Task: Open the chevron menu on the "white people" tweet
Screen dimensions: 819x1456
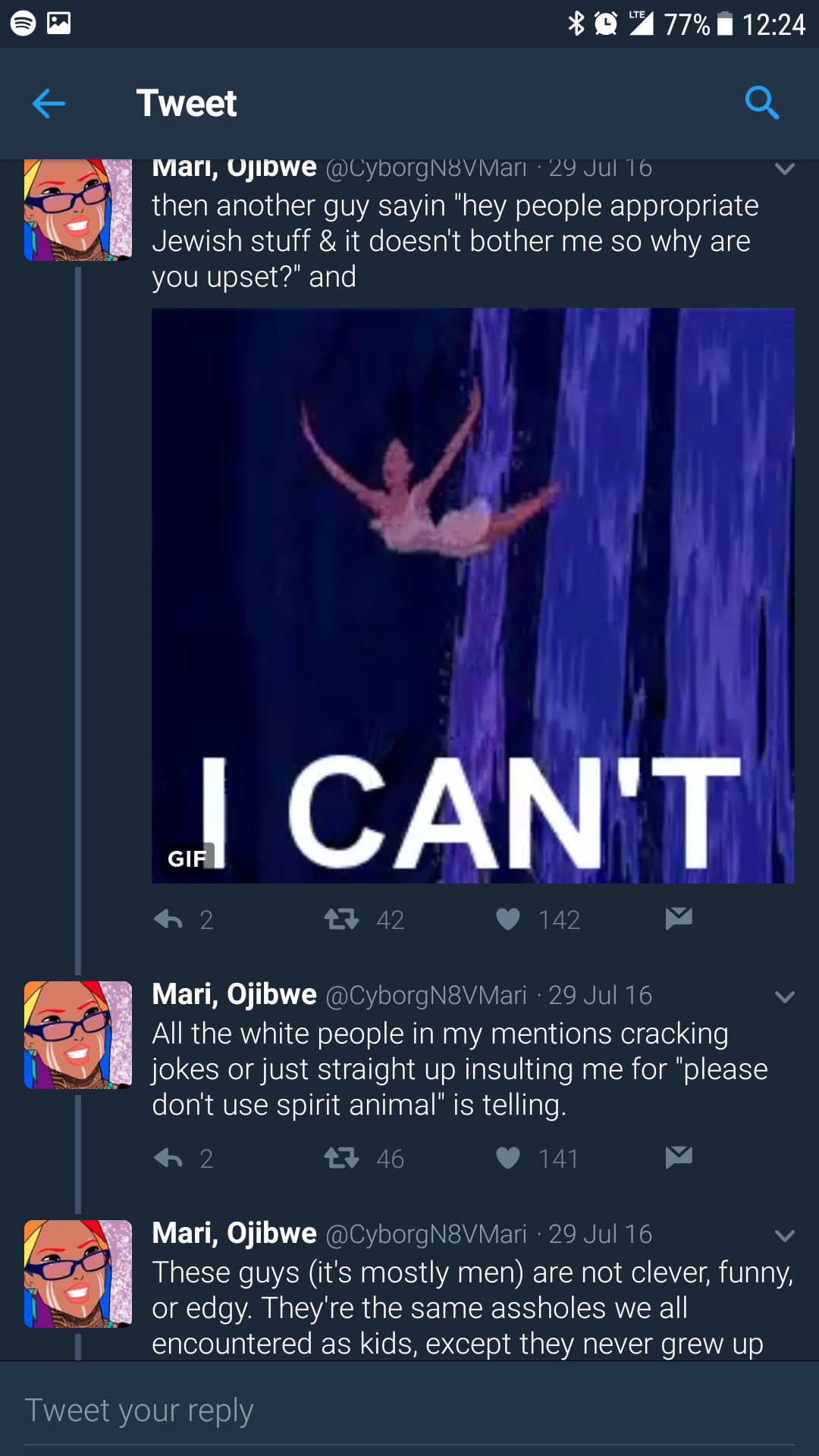Action: pos(785,996)
